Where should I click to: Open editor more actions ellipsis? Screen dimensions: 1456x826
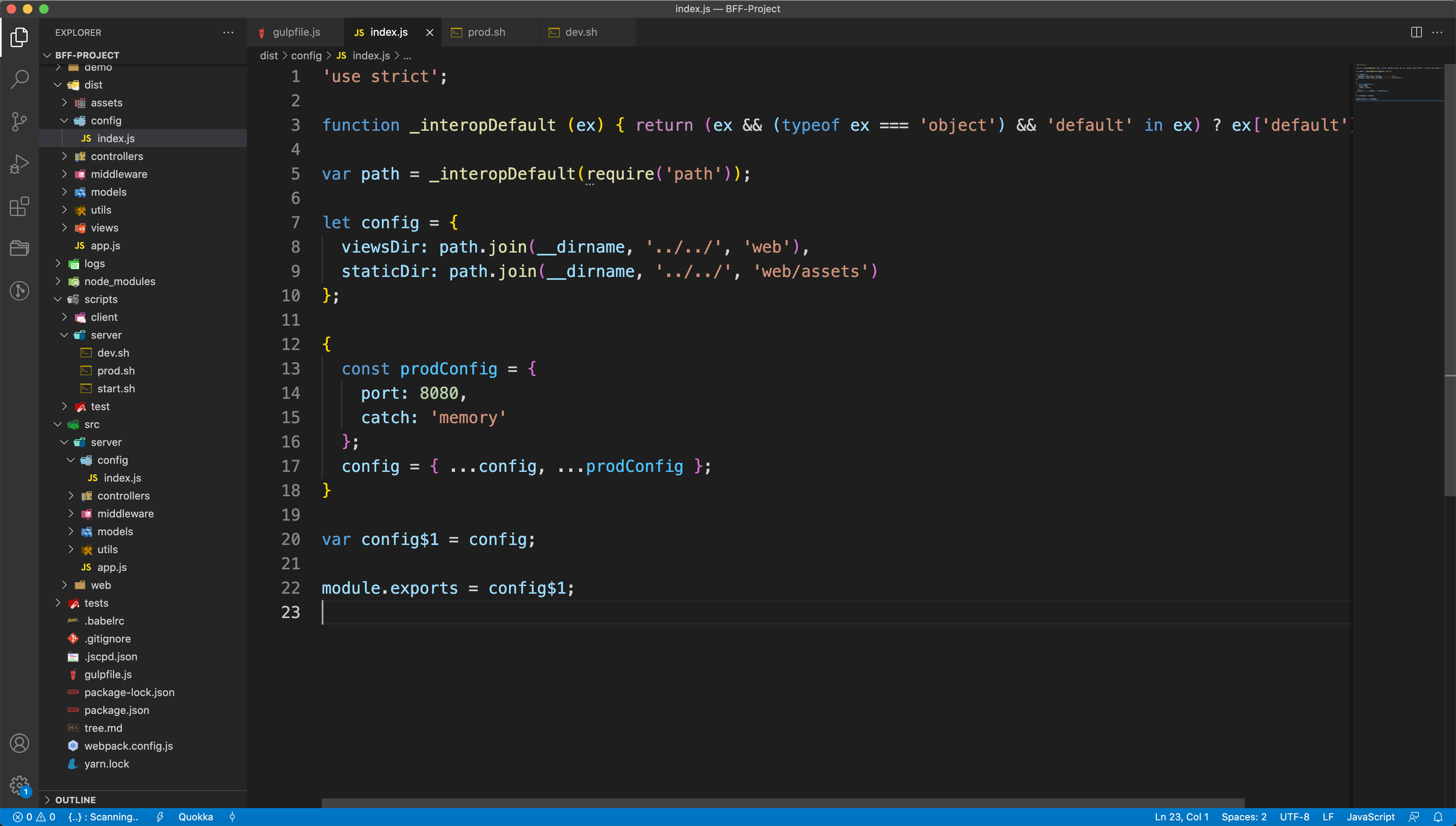[x=1437, y=32]
